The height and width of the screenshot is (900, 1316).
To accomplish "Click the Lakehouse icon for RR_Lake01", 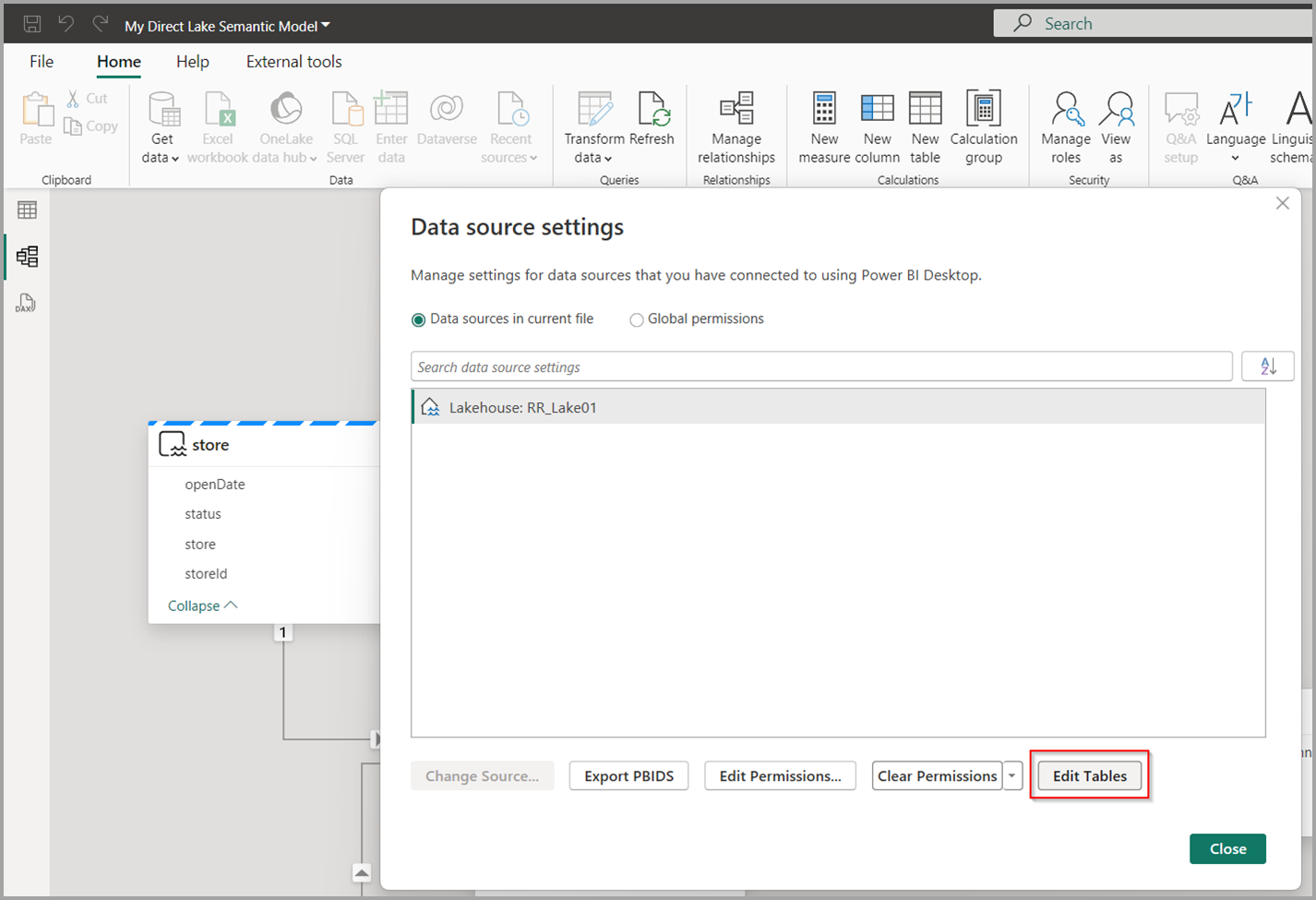I will (430, 407).
